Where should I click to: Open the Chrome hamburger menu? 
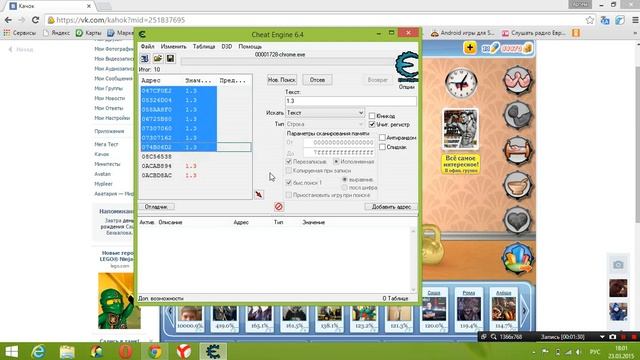[635, 20]
